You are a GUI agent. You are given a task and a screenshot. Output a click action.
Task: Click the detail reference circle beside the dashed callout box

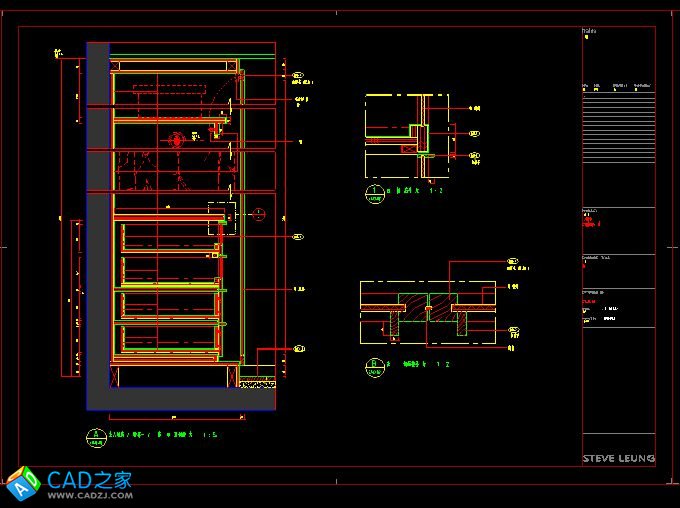[x=258, y=212]
